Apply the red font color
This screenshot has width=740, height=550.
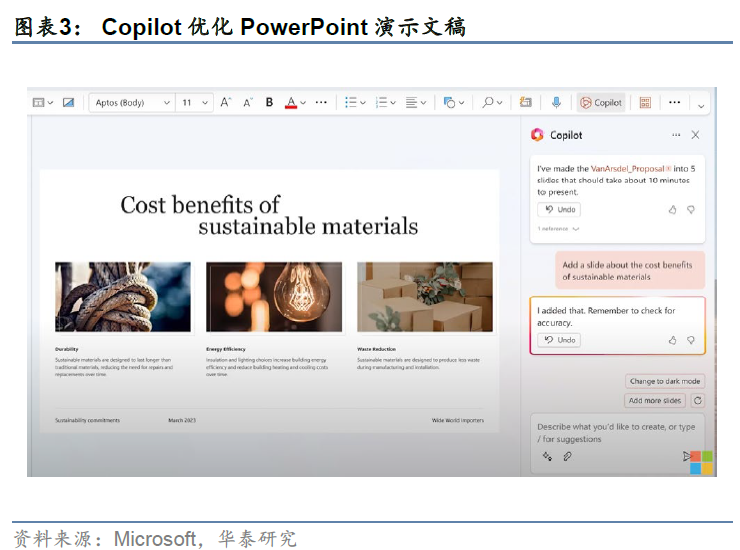pyautogui.click(x=291, y=102)
